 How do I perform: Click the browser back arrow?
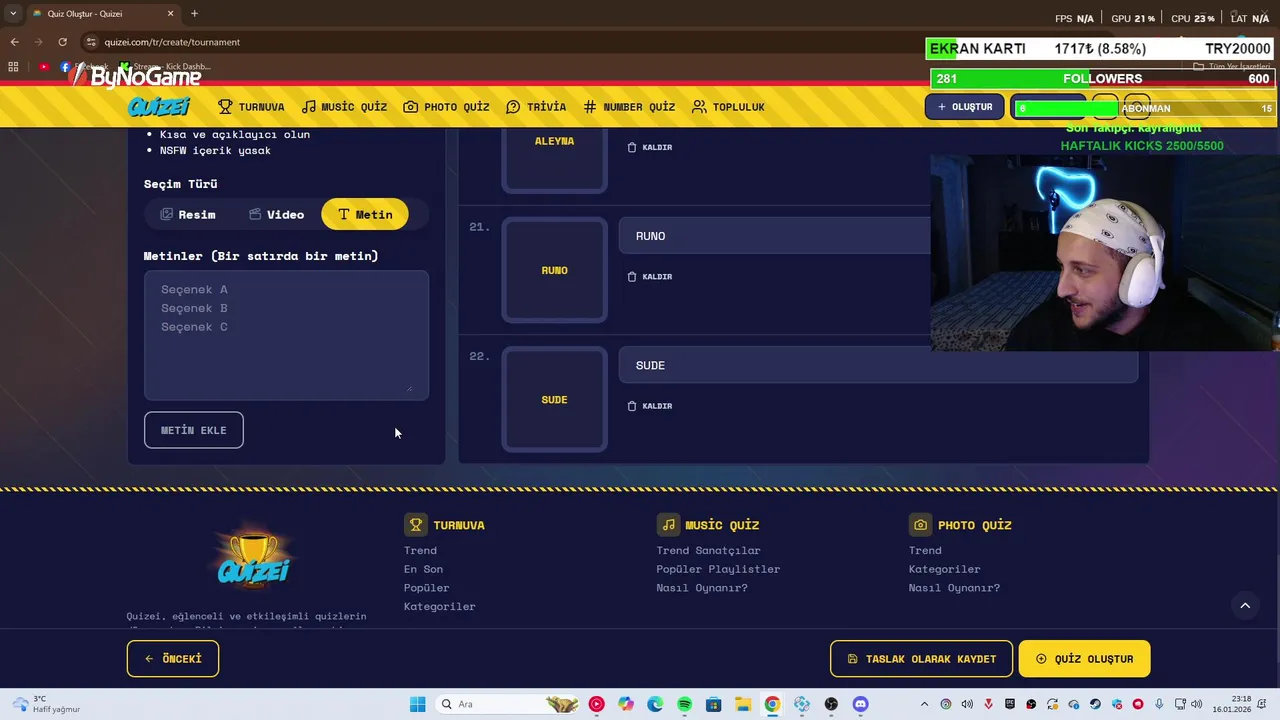point(14,42)
